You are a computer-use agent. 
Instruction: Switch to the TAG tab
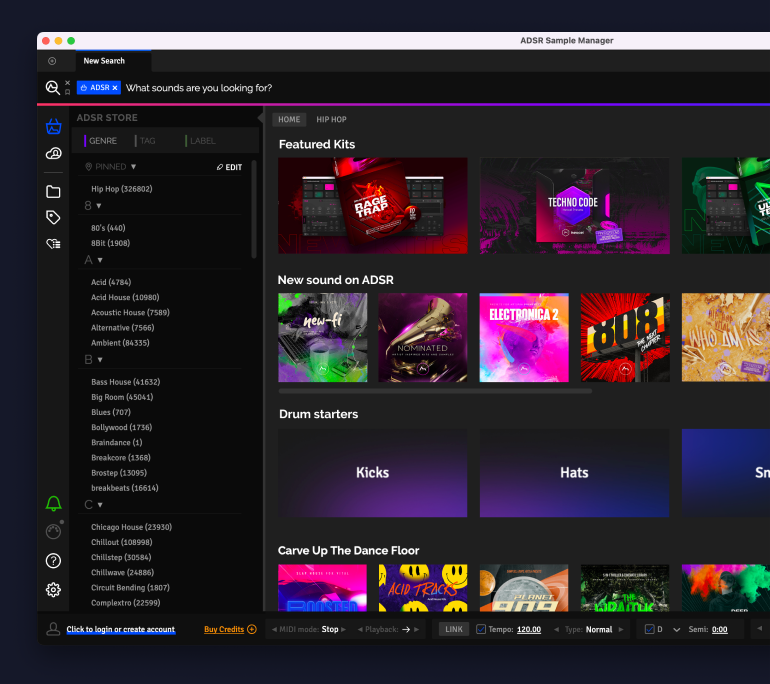click(x=147, y=141)
